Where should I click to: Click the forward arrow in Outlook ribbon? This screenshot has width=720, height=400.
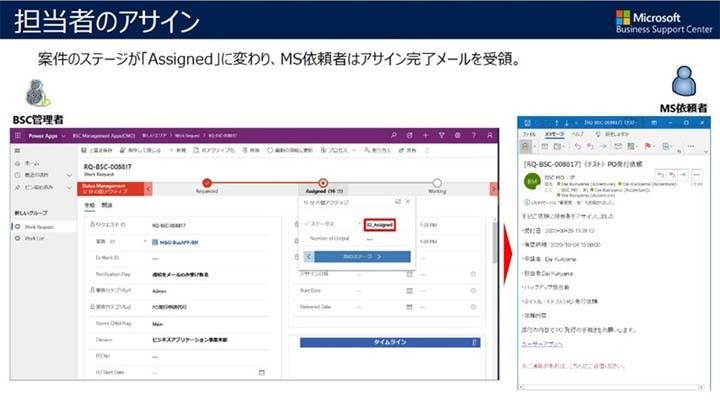pyautogui.click(x=603, y=146)
